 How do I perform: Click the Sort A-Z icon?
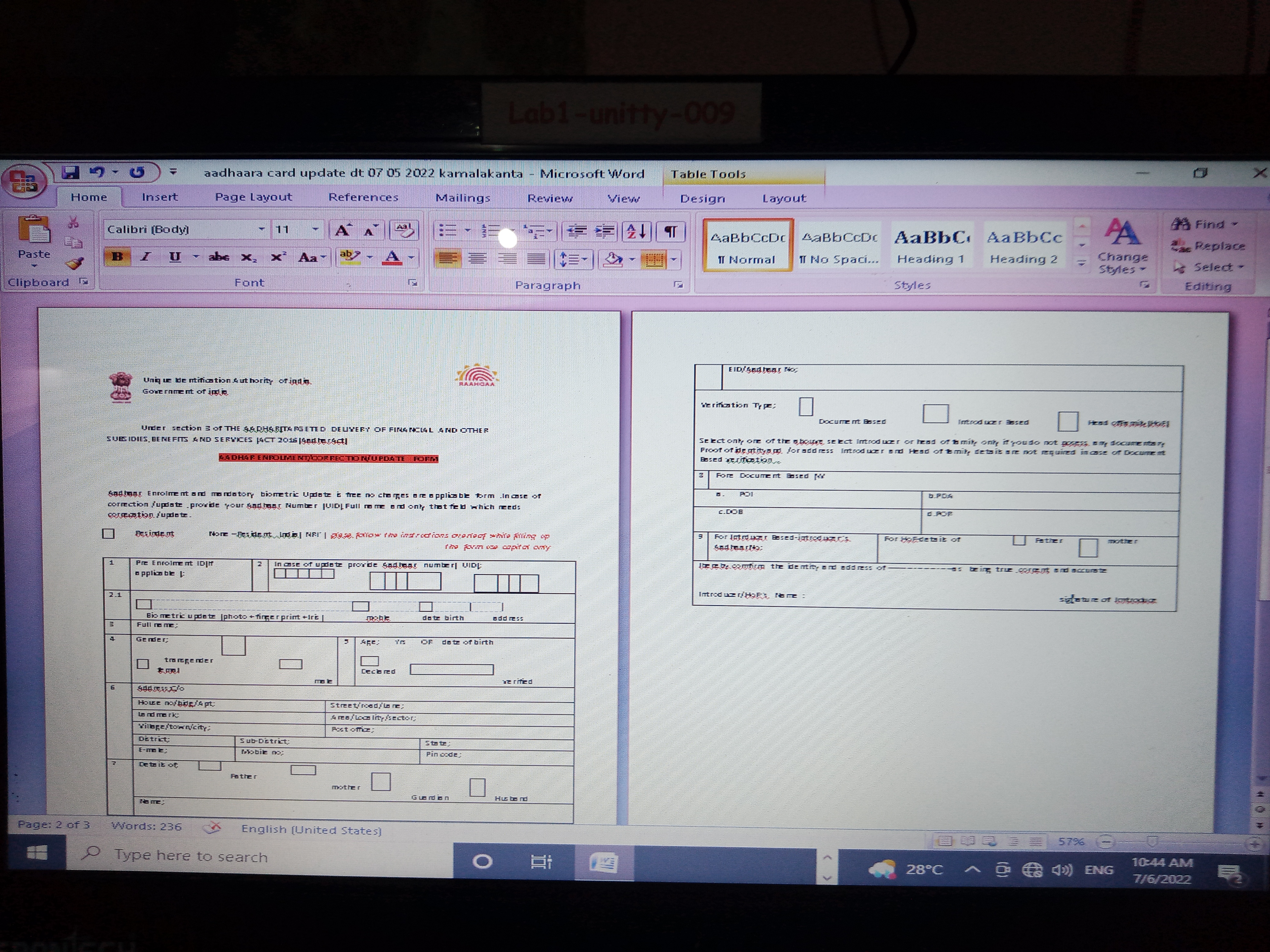tap(636, 231)
